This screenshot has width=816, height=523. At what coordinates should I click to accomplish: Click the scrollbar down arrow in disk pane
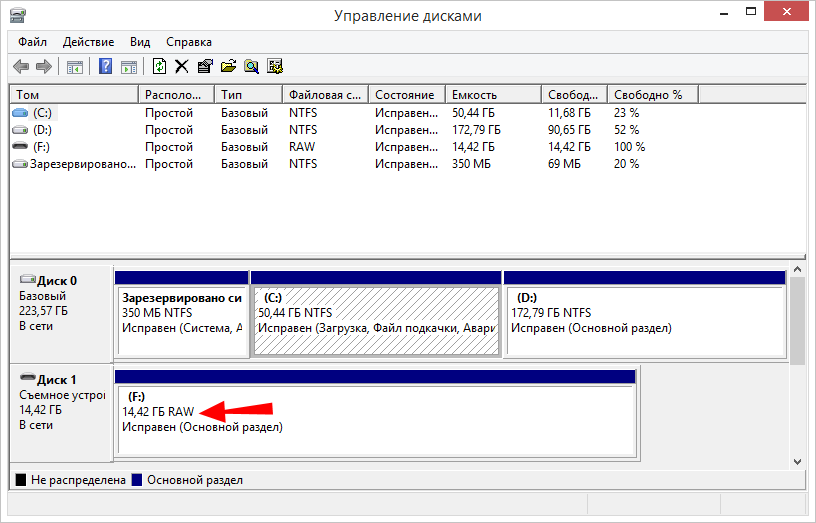797,461
